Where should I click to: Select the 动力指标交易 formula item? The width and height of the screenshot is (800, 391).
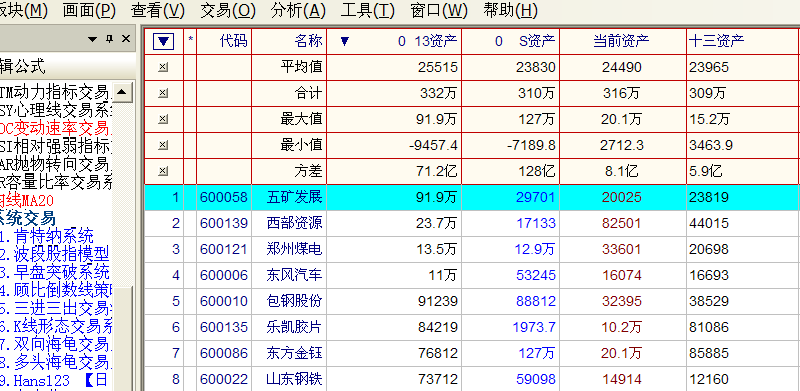click(56, 92)
